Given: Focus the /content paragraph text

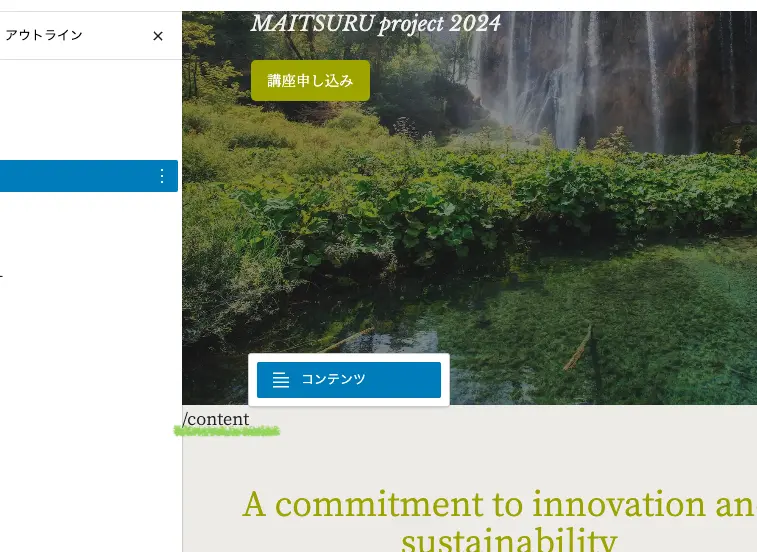Looking at the screenshot, I should (216, 419).
